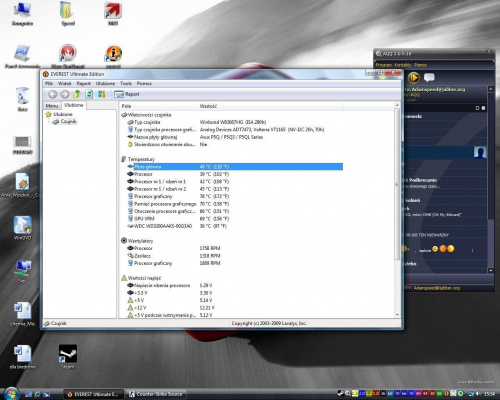Click the show desktop quick launch icon
500x400 pixels.
point(28,394)
